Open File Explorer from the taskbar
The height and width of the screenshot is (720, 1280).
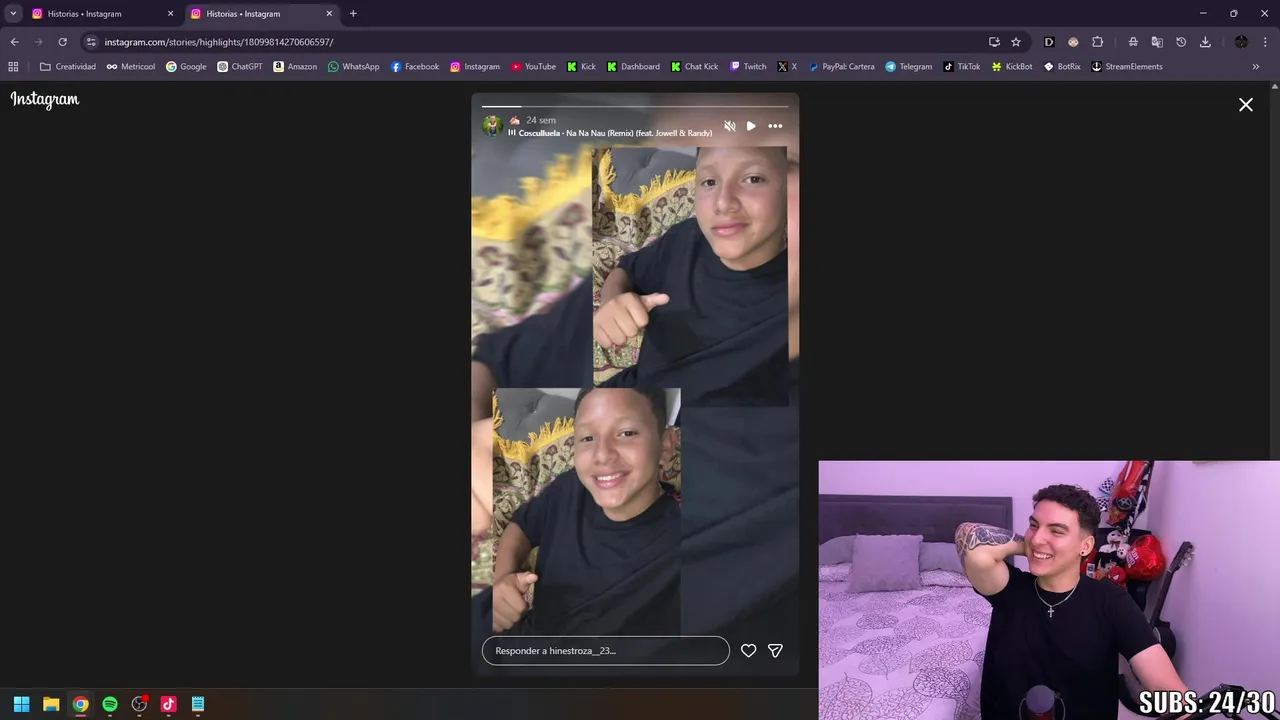pyautogui.click(x=51, y=704)
